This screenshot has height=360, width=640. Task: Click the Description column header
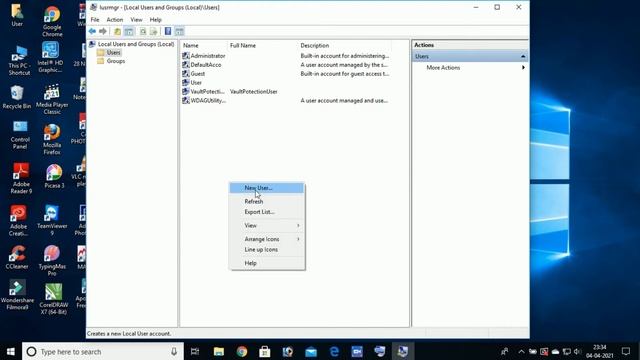pyautogui.click(x=344, y=45)
